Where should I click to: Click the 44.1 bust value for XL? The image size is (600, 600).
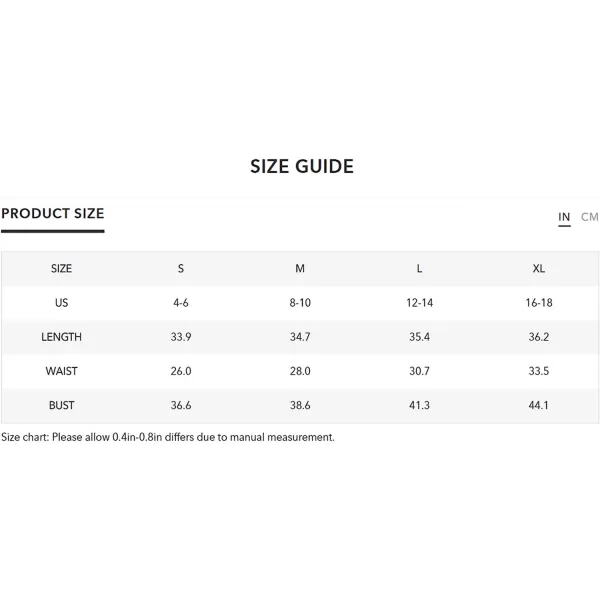coord(539,405)
